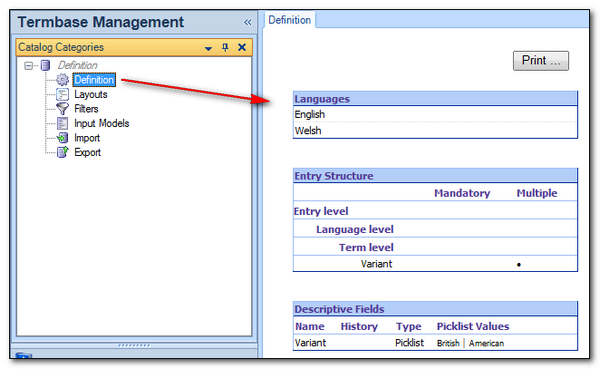Screen dimensions: 600x369
Task: Click the Export arrow icon
Action: tap(62, 152)
